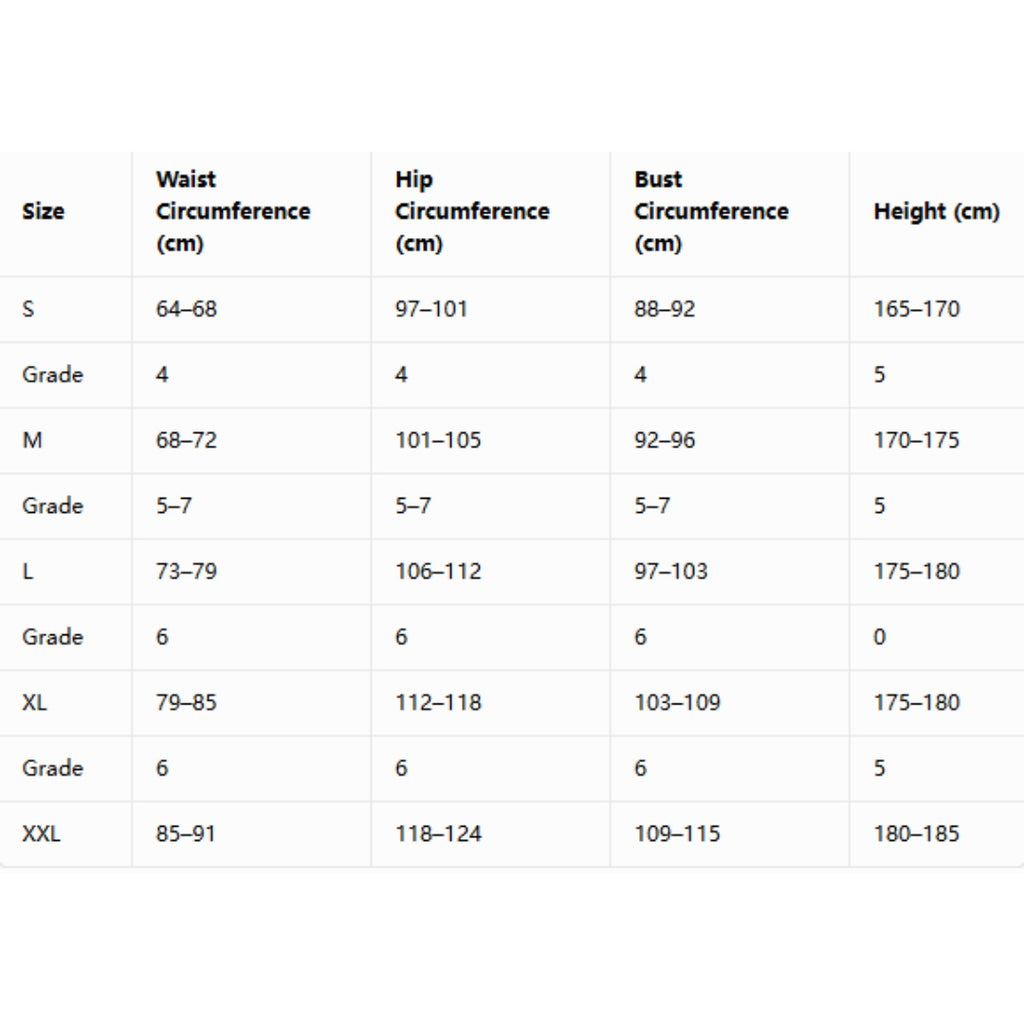Select the 180–185 height cell
This screenshot has height=1024, width=1024.
coord(916,834)
